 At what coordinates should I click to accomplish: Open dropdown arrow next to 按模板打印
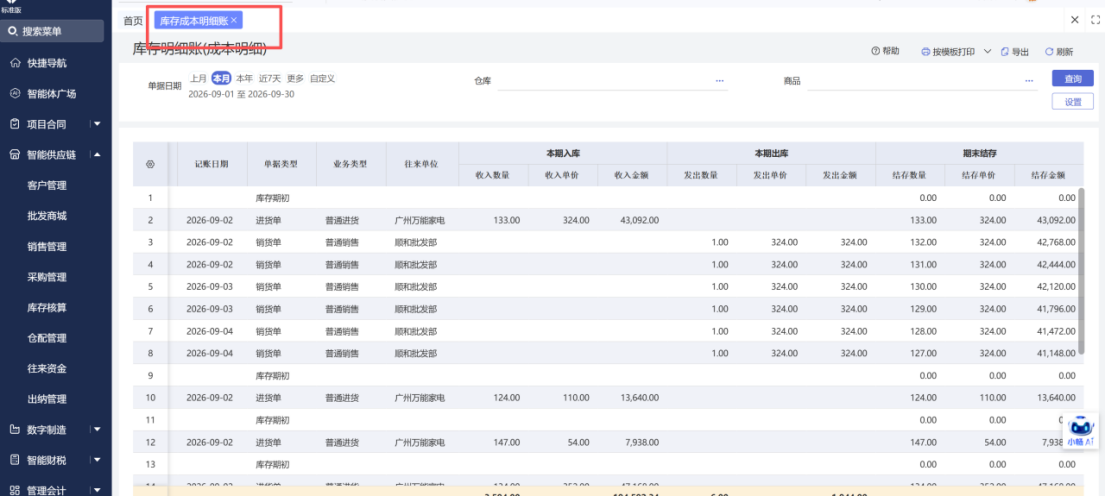click(988, 52)
